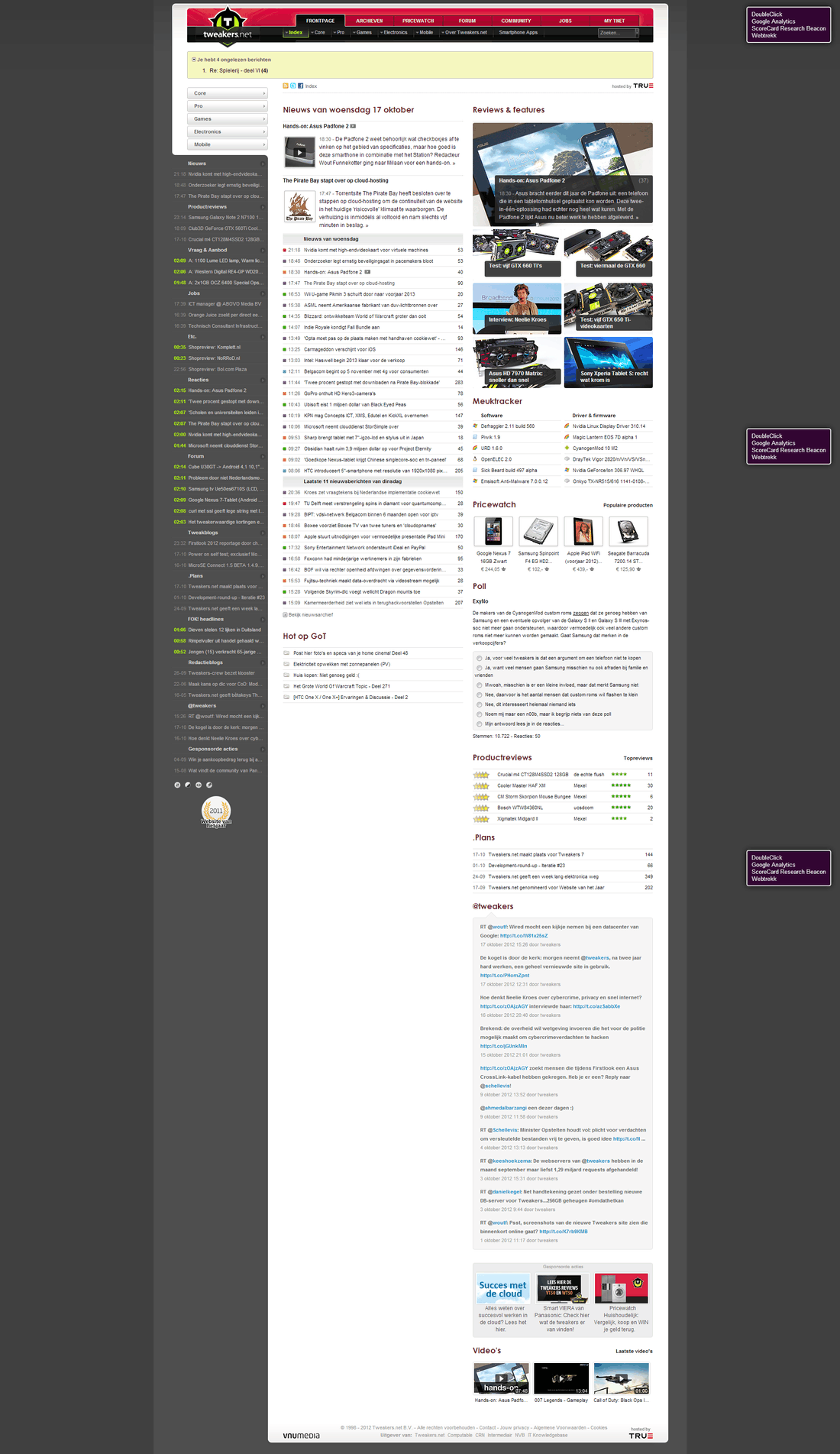Click the icon beside DrayTek Vigor 2820n
This screenshot has width=840, height=1454.
(x=567, y=459)
